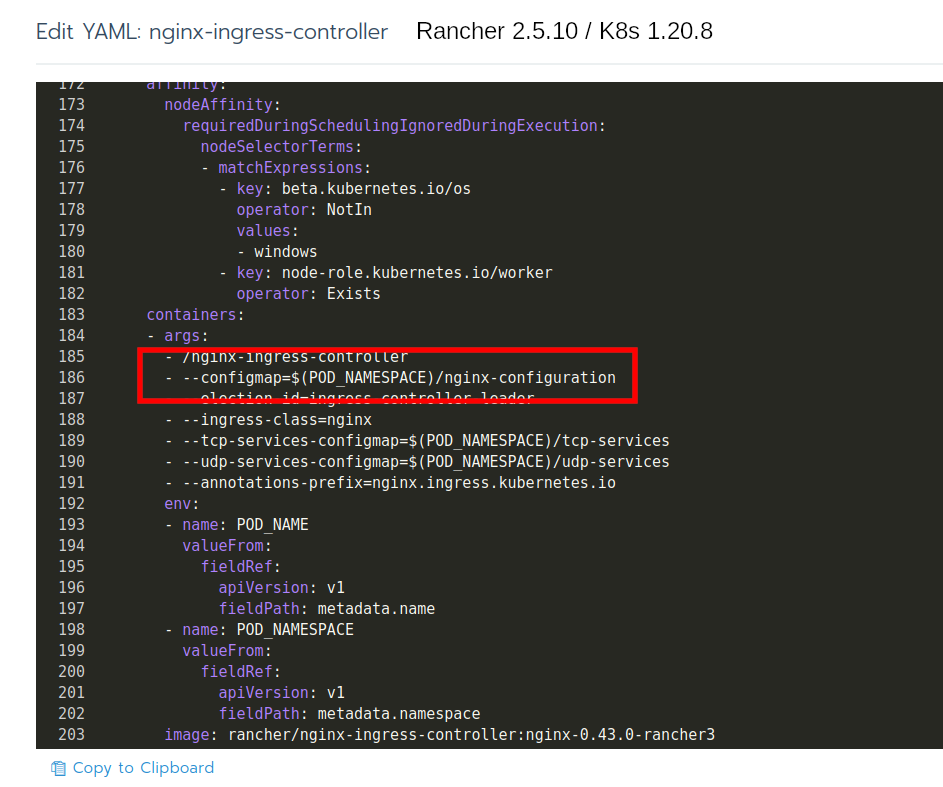Click the '--annotations-prefix=nginx.ingress.kubernetes.io' argument
The height and width of the screenshot is (787, 943).
[x=399, y=483]
